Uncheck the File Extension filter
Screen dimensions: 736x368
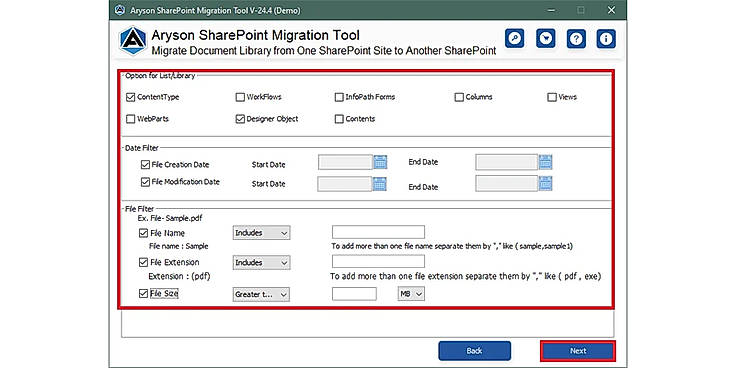pos(143,262)
